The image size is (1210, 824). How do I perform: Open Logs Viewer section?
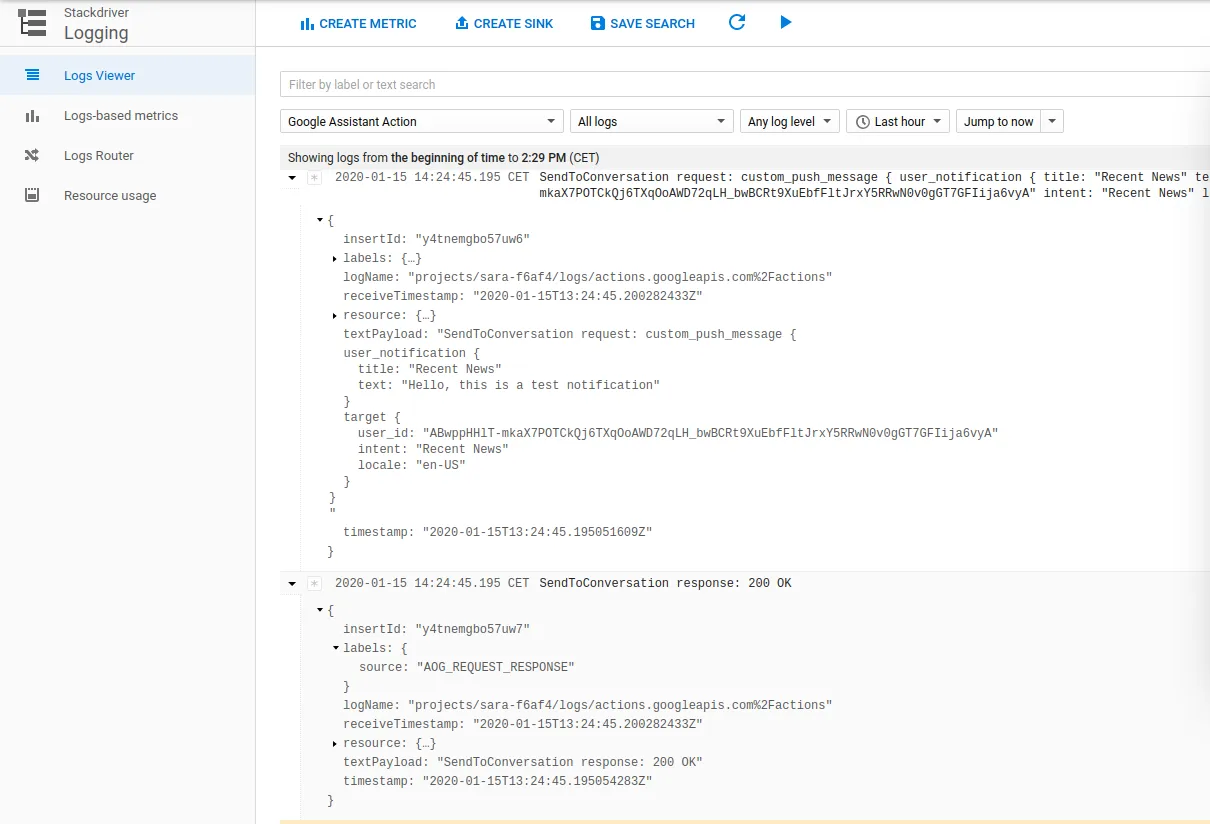coord(127,75)
